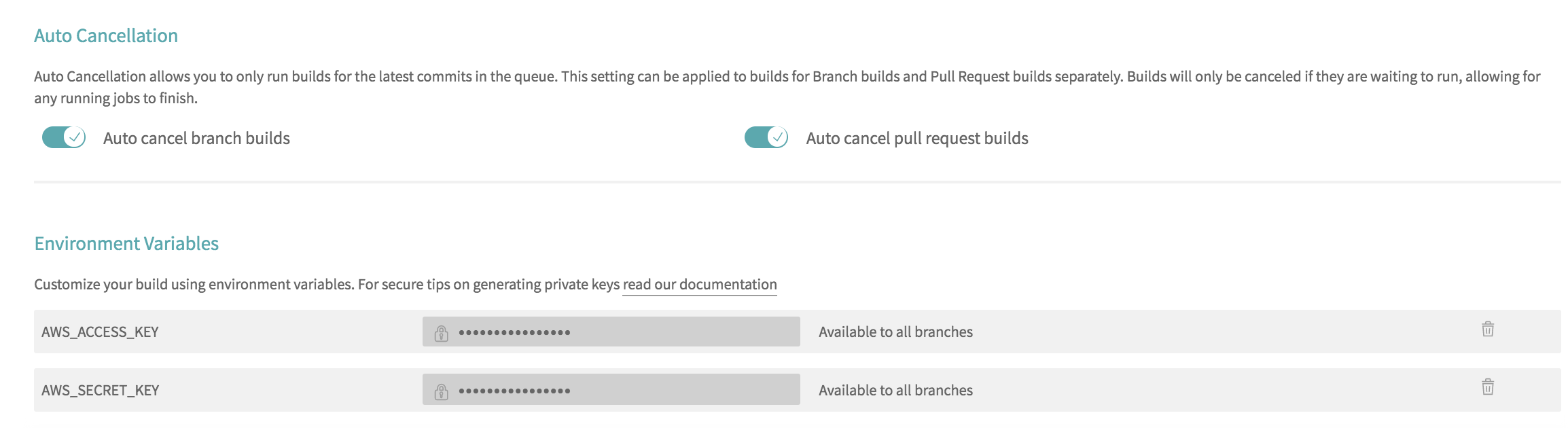Click the lock icon for AWS_SECRET_KEY value

442,391
